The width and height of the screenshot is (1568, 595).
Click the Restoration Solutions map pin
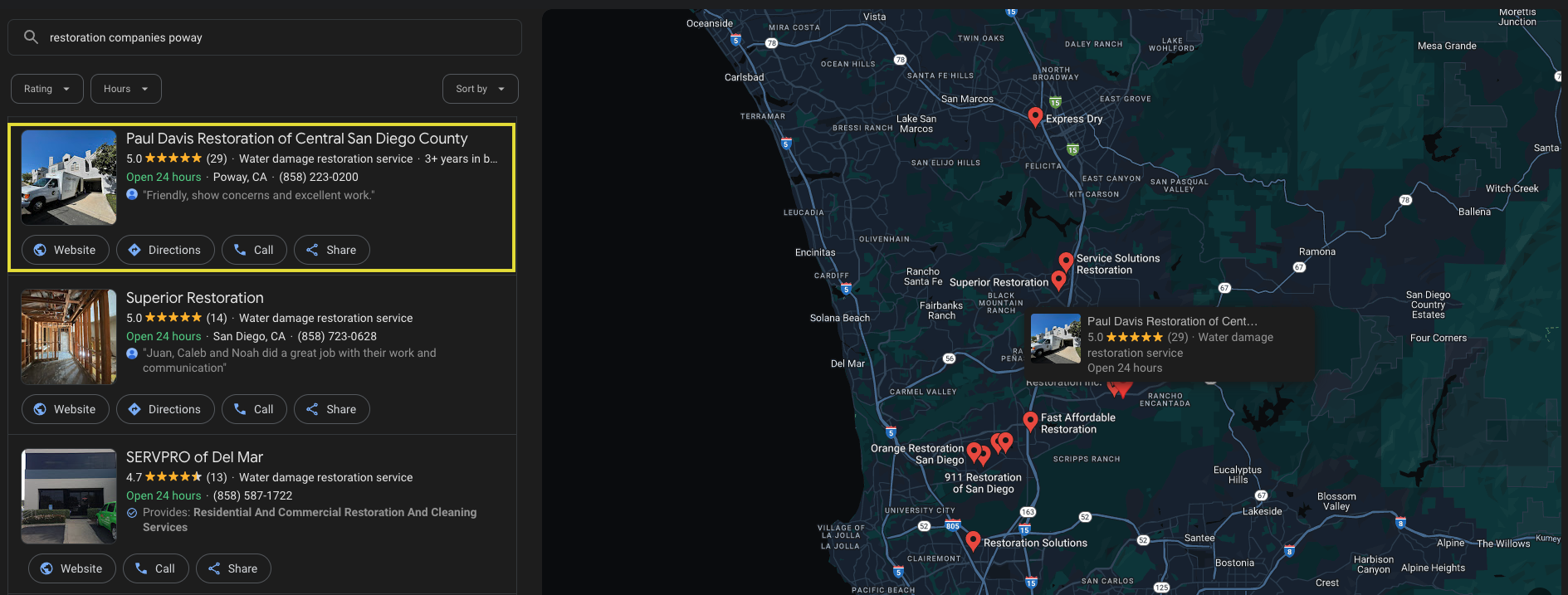tap(974, 541)
